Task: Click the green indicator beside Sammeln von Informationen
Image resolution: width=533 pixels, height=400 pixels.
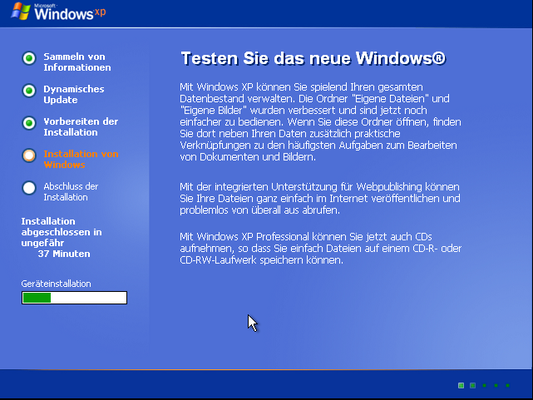Action: coord(29,58)
